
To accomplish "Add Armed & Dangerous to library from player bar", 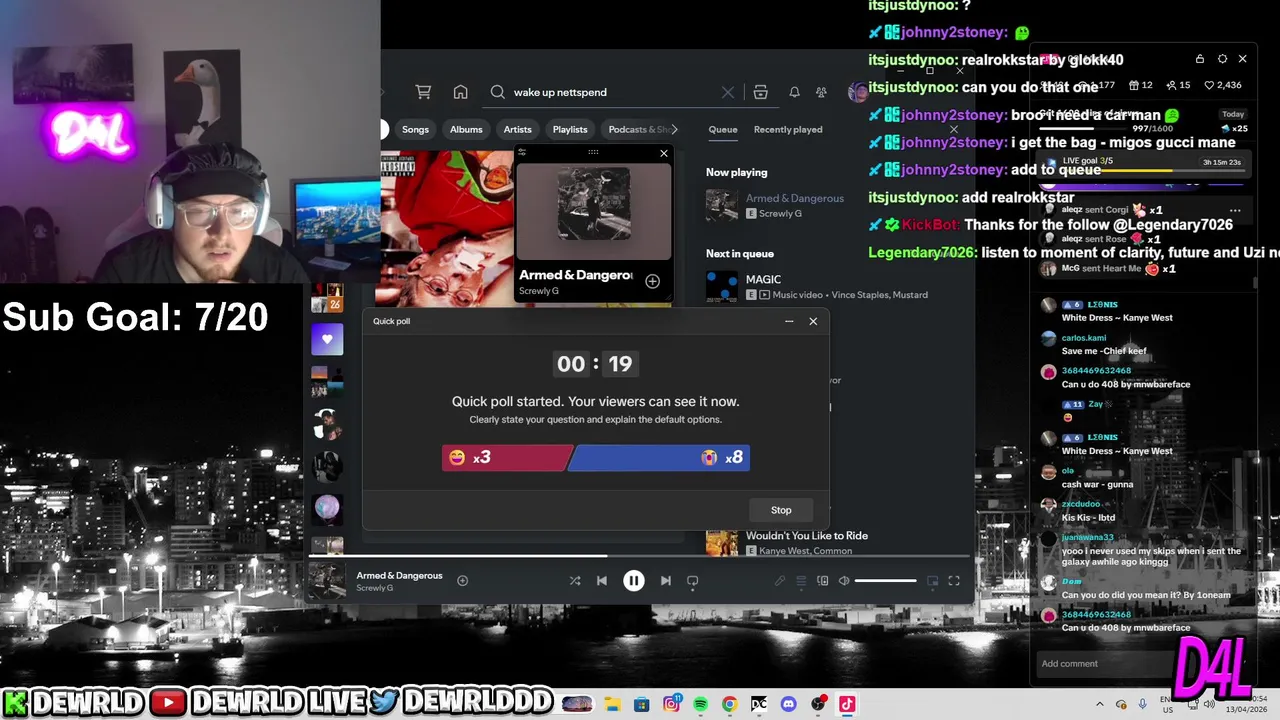I will (462, 580).
